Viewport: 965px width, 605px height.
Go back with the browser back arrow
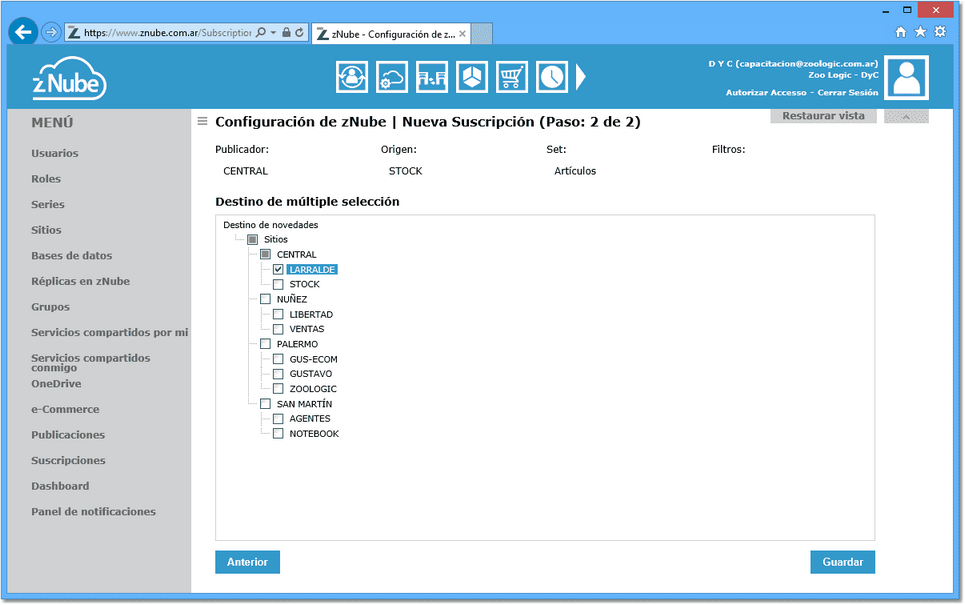pos(23,31)
